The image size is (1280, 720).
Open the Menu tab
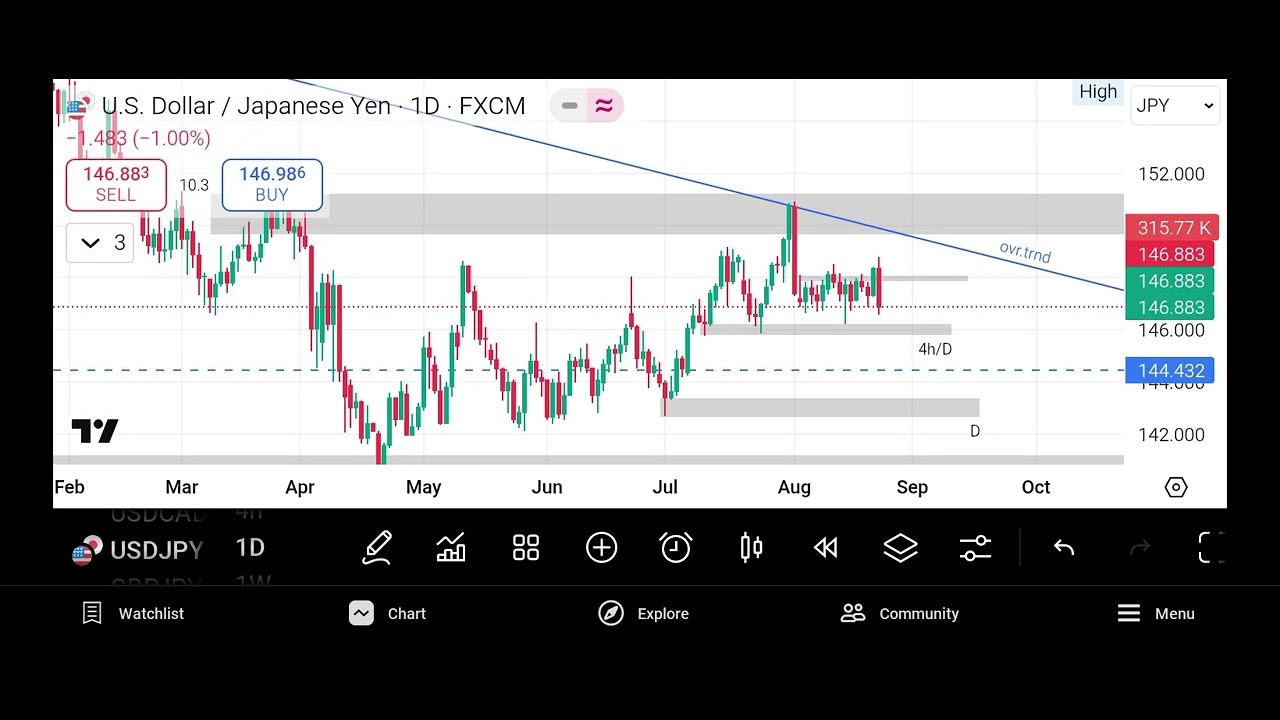1156,614
